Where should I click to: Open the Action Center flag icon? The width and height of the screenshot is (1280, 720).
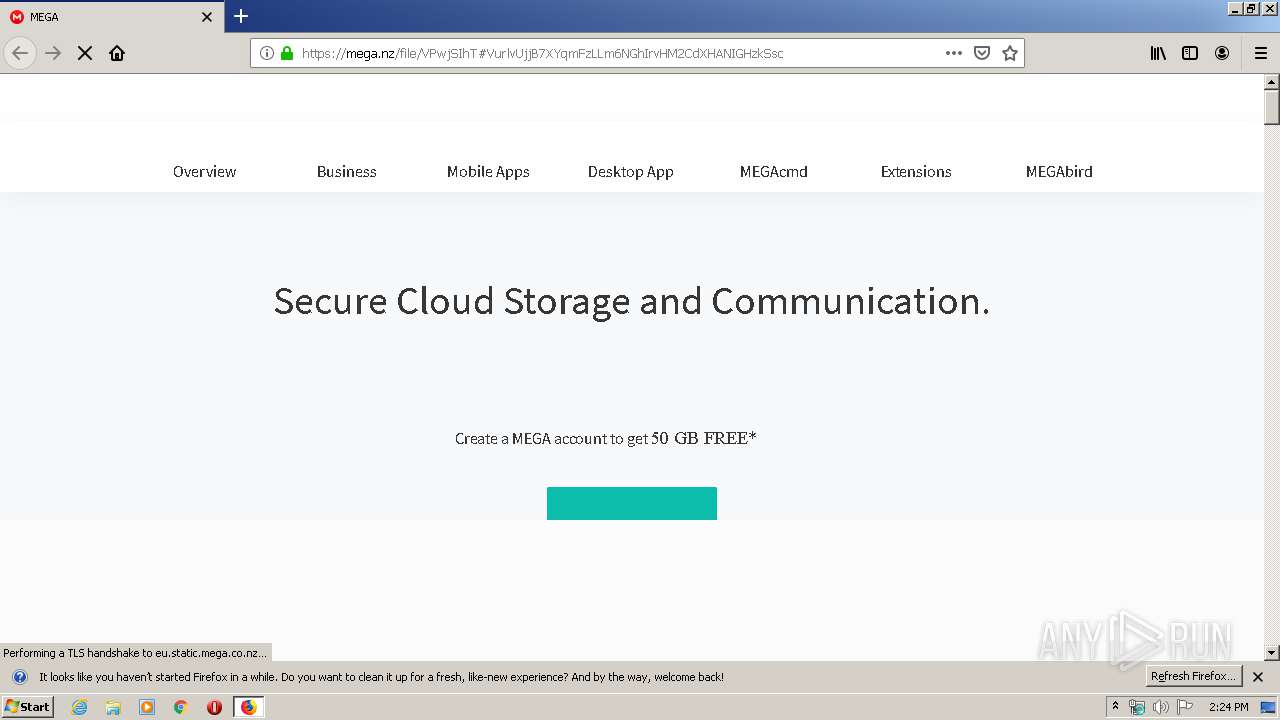click(1185, 707)
